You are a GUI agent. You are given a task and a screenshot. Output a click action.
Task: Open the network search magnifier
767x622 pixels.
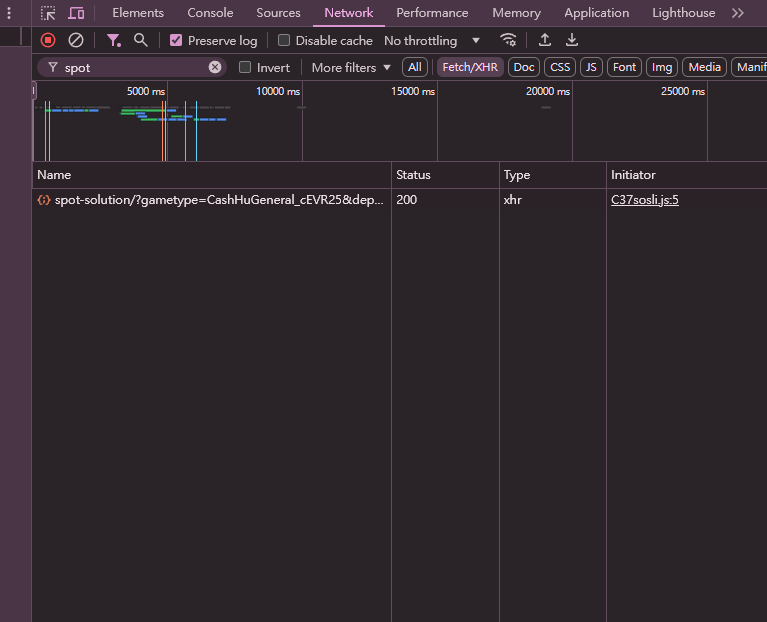click(x=141, y=40)
